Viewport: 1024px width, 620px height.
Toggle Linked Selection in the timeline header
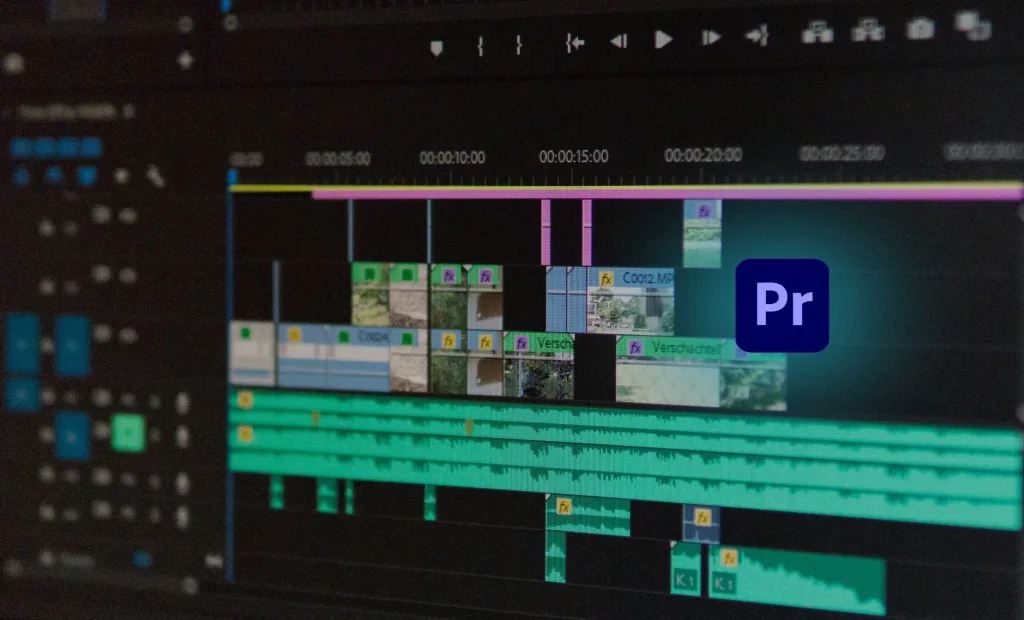click(x=87, y=176)
